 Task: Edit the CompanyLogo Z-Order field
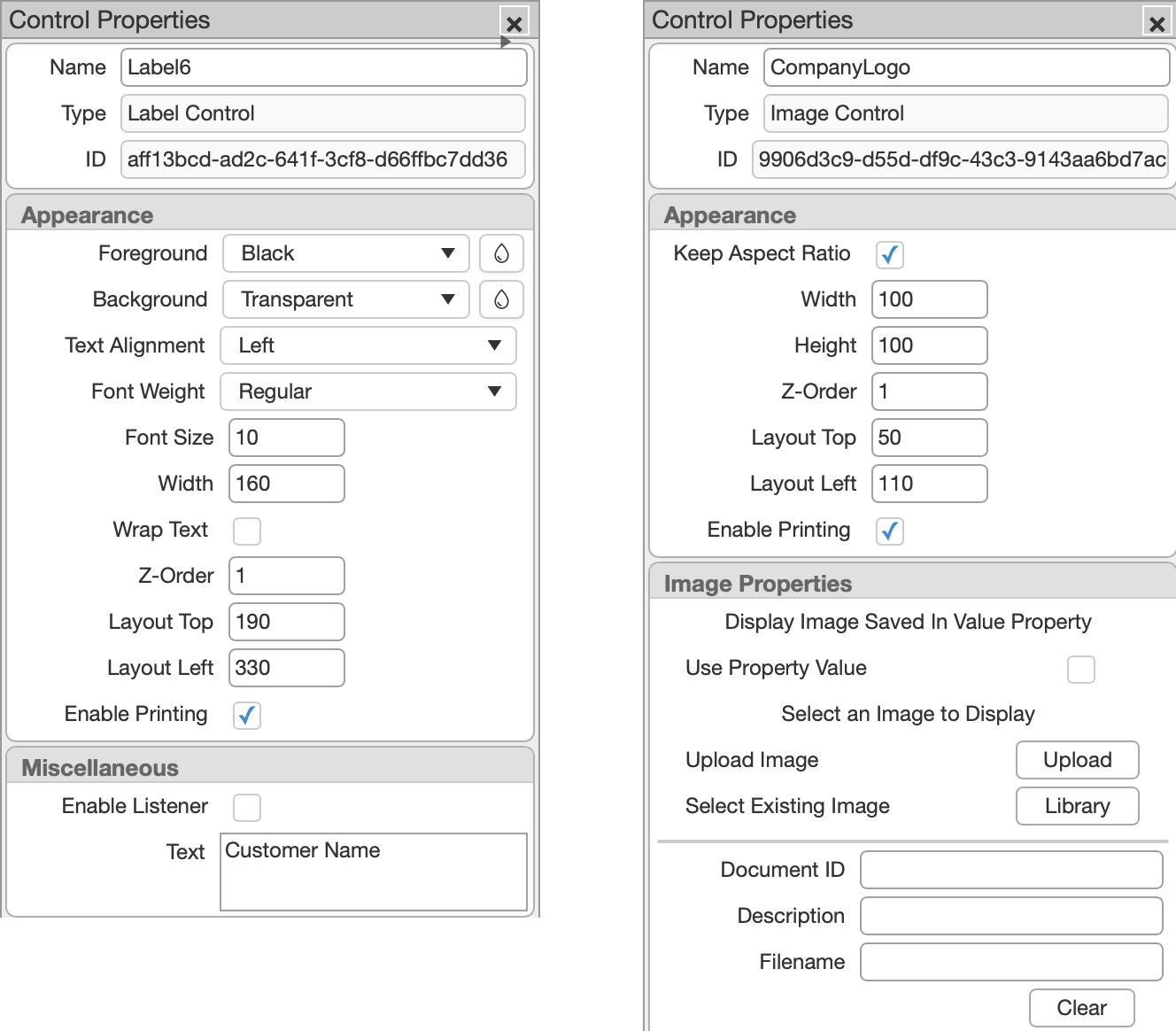coord(930,391)
